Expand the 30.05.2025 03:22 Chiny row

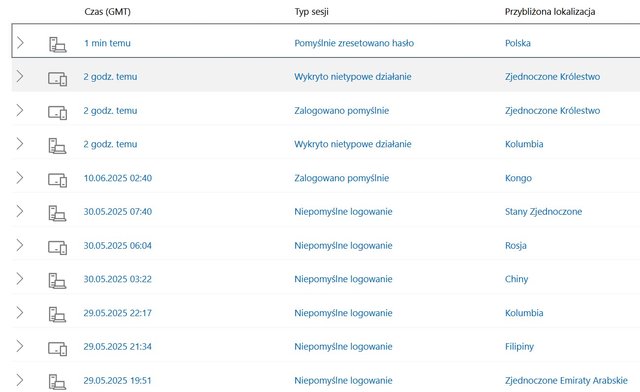pyautogui.click(x=20, y=278)
